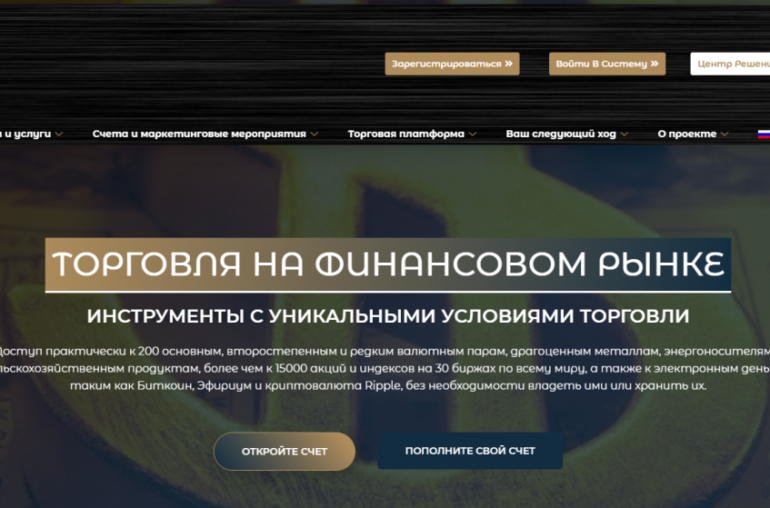Screen dimensions: 770x508
Task: Open the Счета и маркетинговые мероприятия menu
Action: (199, 134)
